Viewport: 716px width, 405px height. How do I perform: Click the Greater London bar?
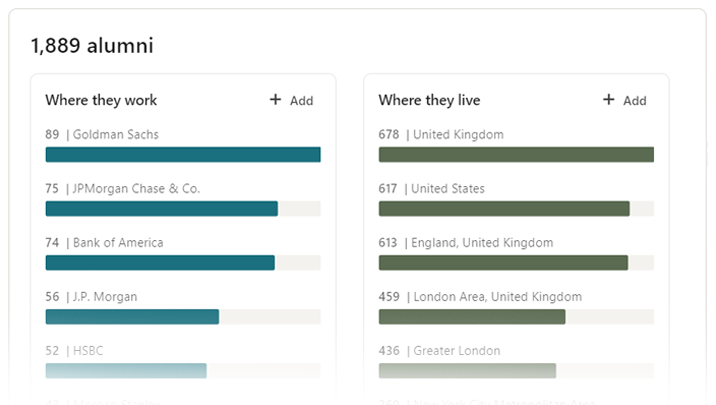pyautogui.click(x=467, y=370)
